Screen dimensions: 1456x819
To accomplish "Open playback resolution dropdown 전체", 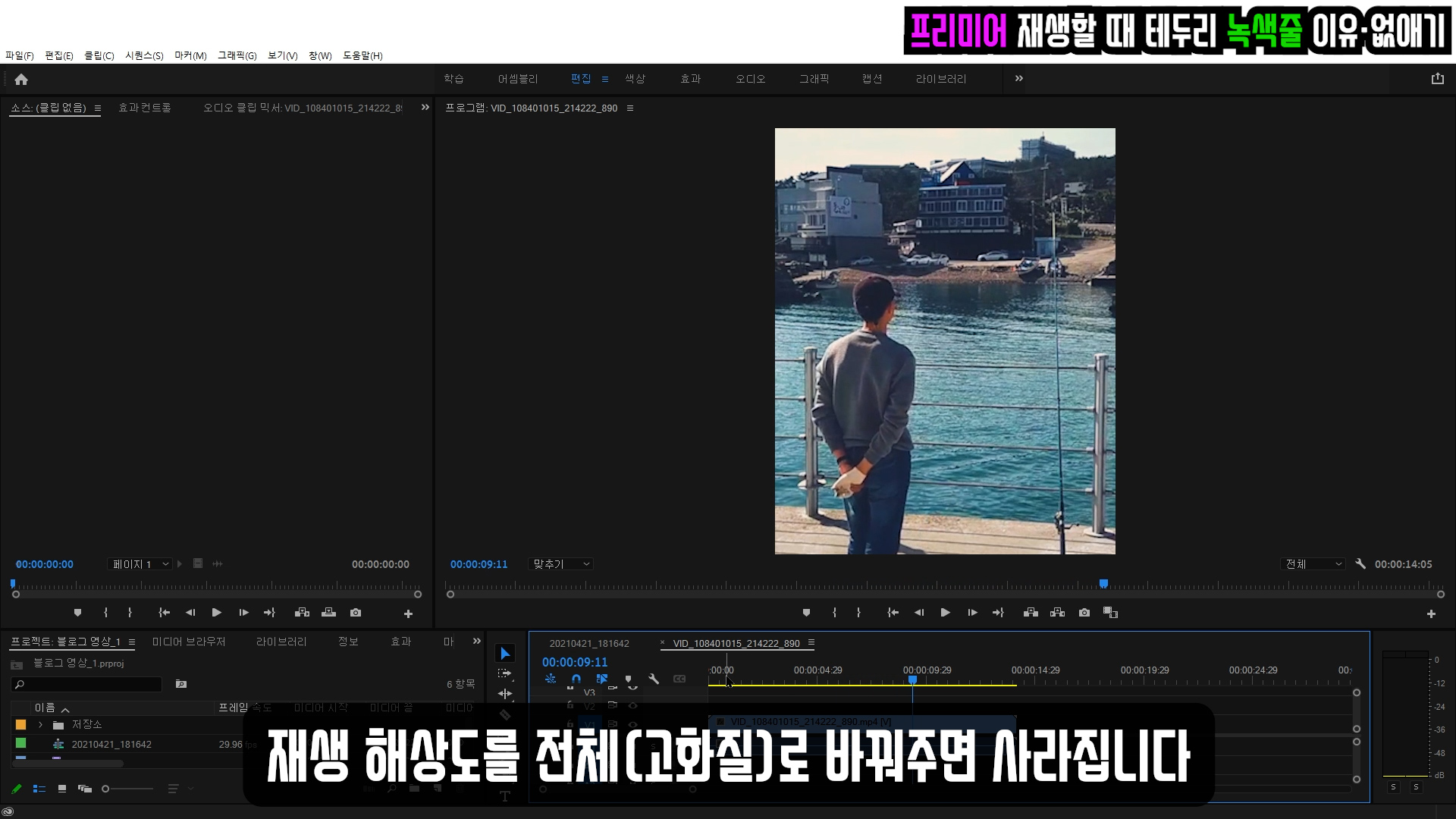I will pyautogui.click(x=1313, y=564).
